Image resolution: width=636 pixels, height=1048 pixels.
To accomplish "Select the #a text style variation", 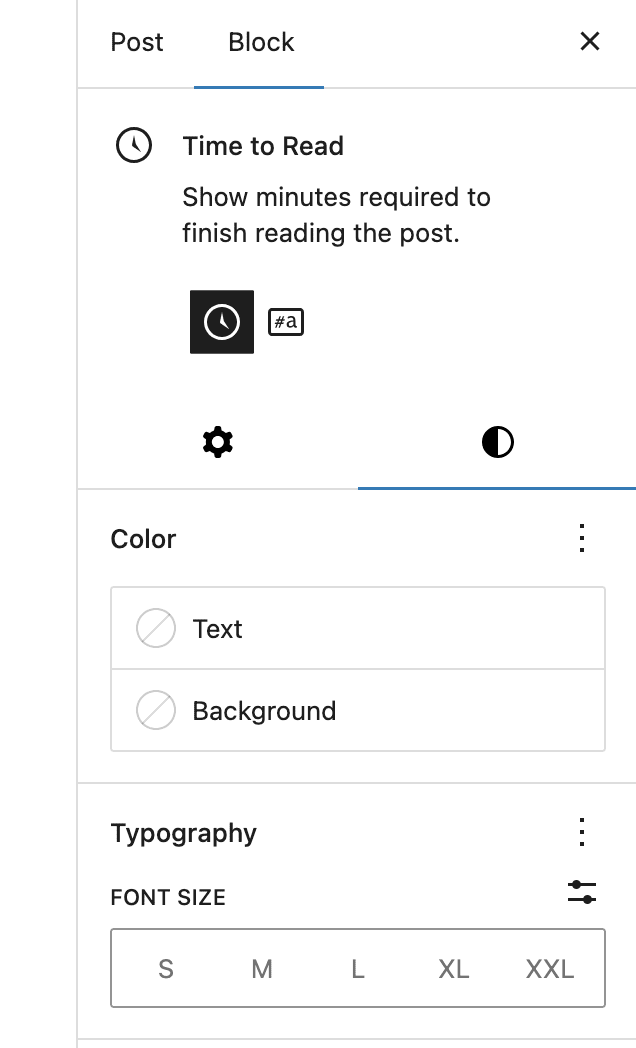I will point(286,322).
